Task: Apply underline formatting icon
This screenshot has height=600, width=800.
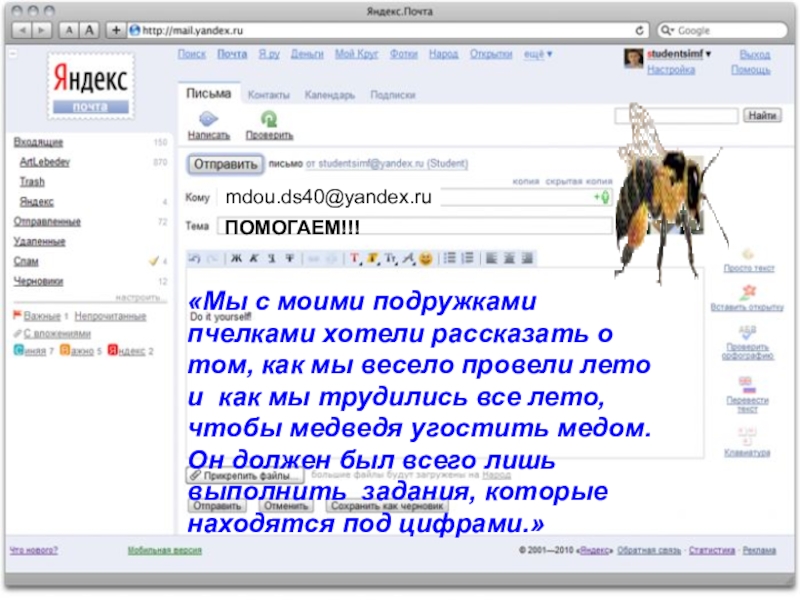Action: click(271, 259)
